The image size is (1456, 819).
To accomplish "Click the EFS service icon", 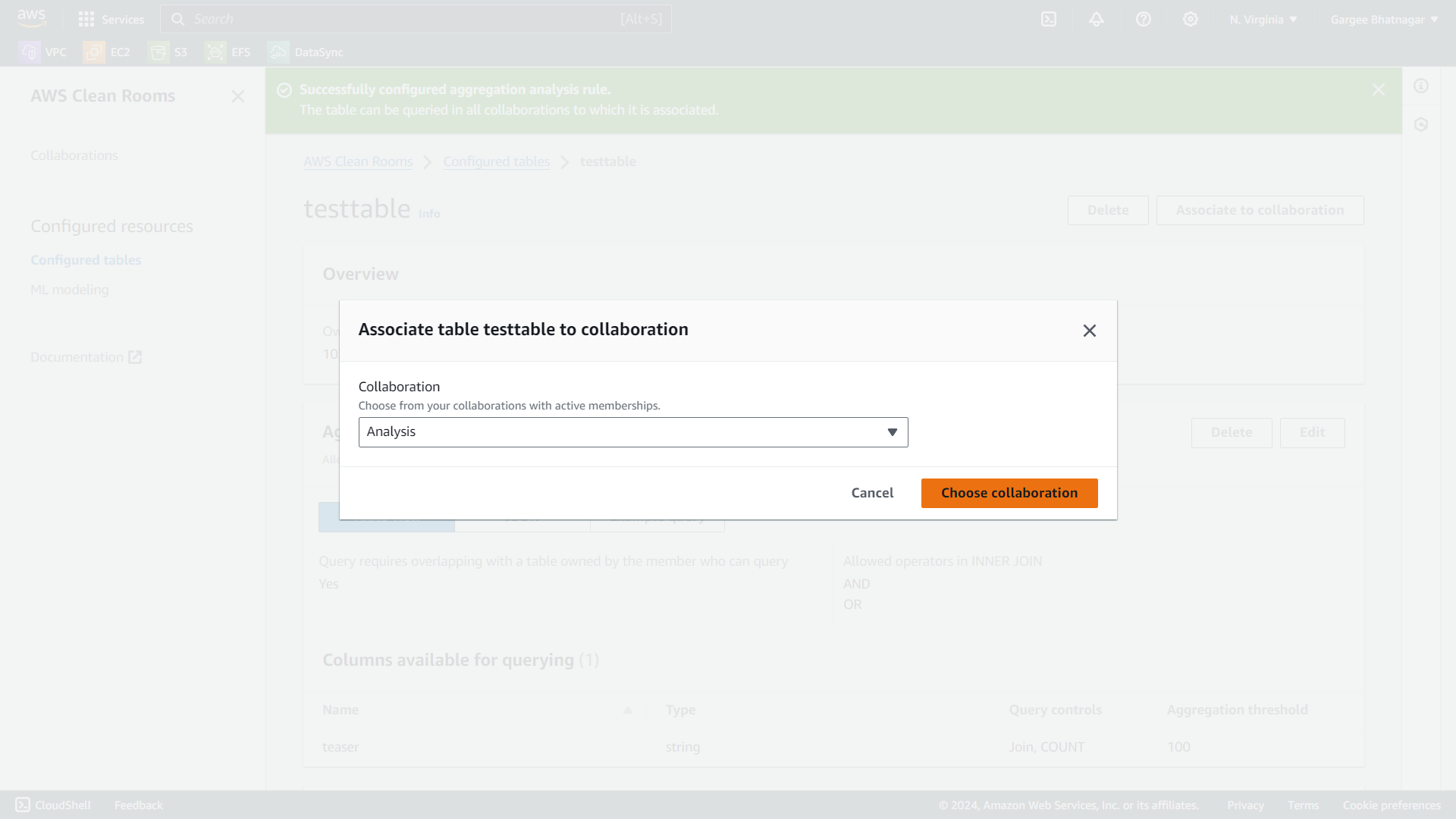I will tap(215, 52).
